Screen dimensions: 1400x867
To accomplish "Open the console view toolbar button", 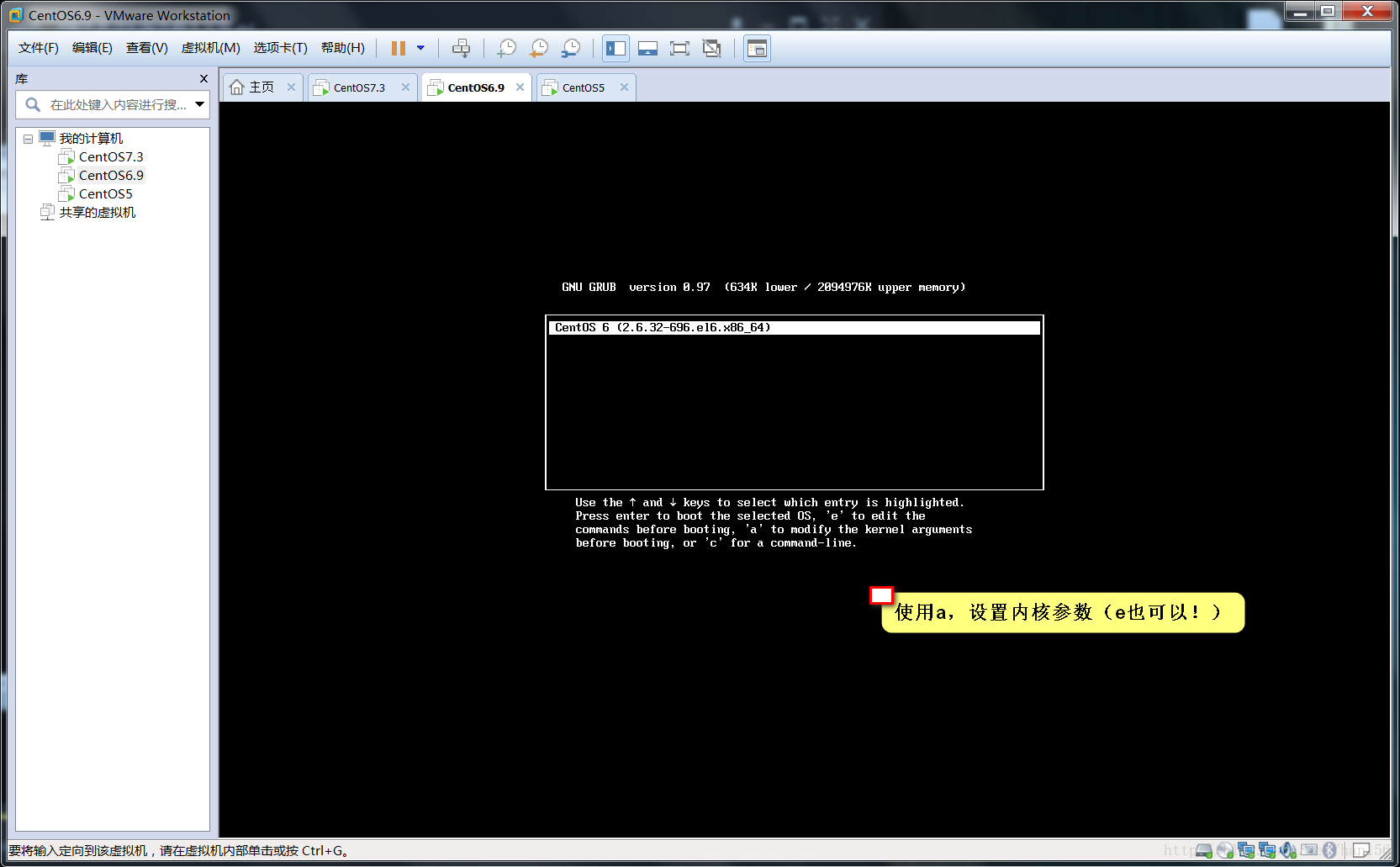I will (x=757, y=48).
